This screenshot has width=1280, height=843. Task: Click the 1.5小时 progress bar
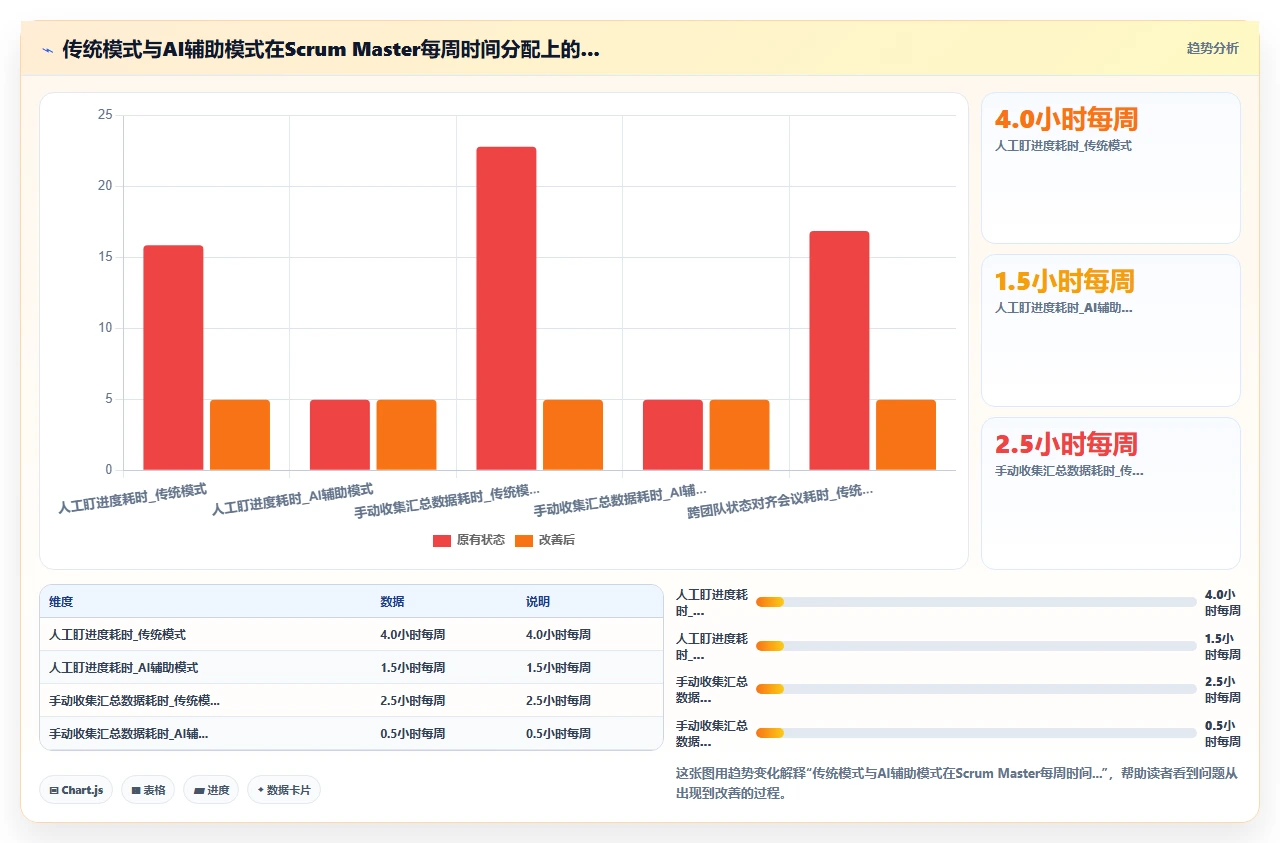pos(976,646)
